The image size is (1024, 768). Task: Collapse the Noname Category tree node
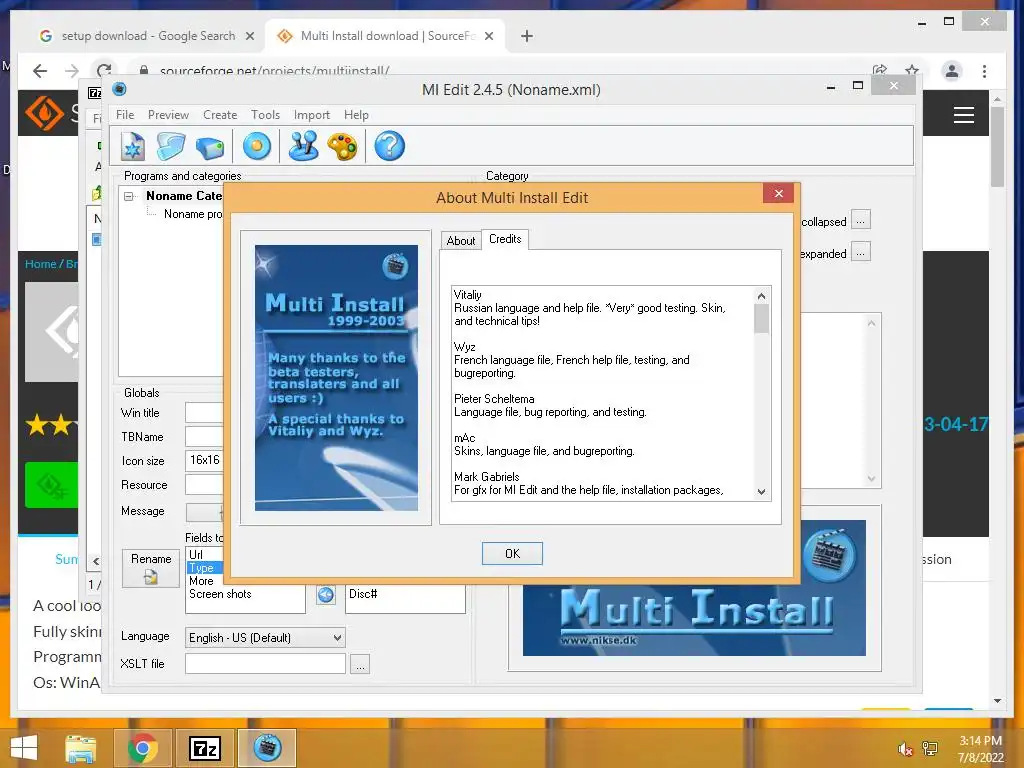click(129, 196)
